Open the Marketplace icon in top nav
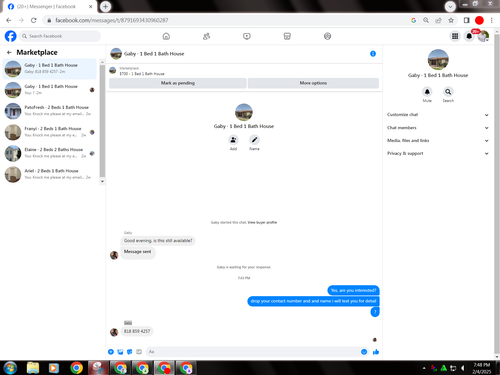The height and width of the screenshot is (375, 500). coord(287,36)
